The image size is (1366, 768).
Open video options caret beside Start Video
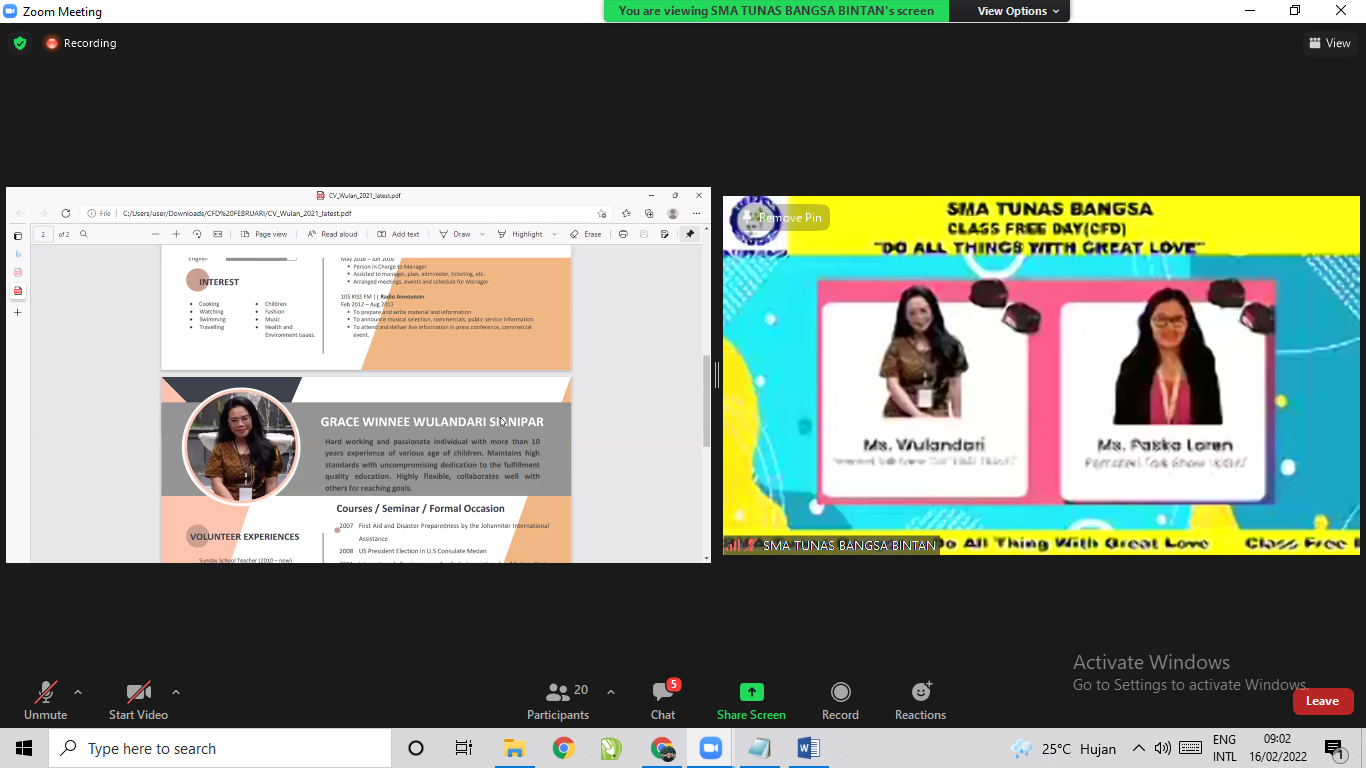click(x=176, y=692)
